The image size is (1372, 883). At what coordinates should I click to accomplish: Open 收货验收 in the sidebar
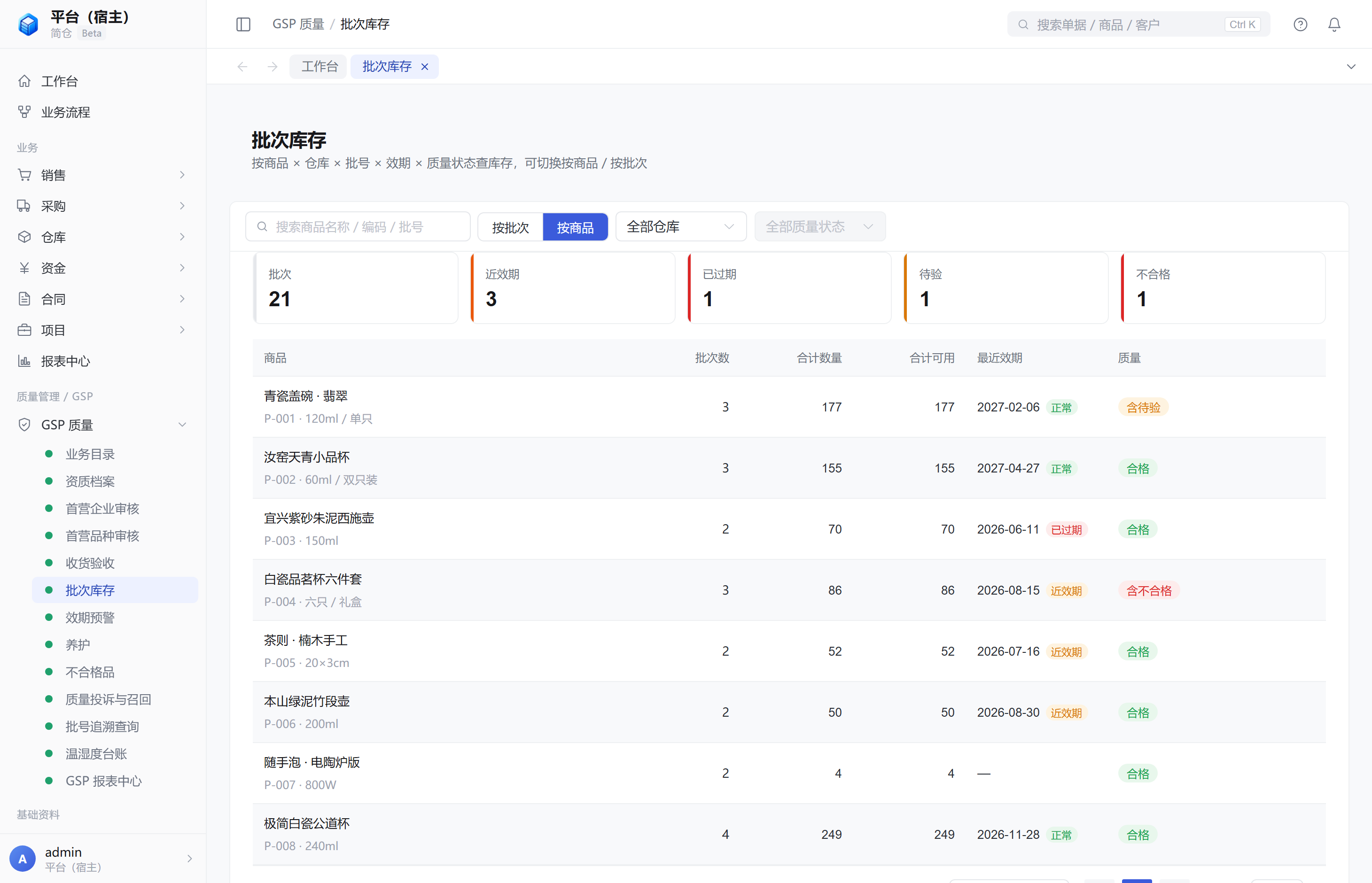tap(115, 563)
